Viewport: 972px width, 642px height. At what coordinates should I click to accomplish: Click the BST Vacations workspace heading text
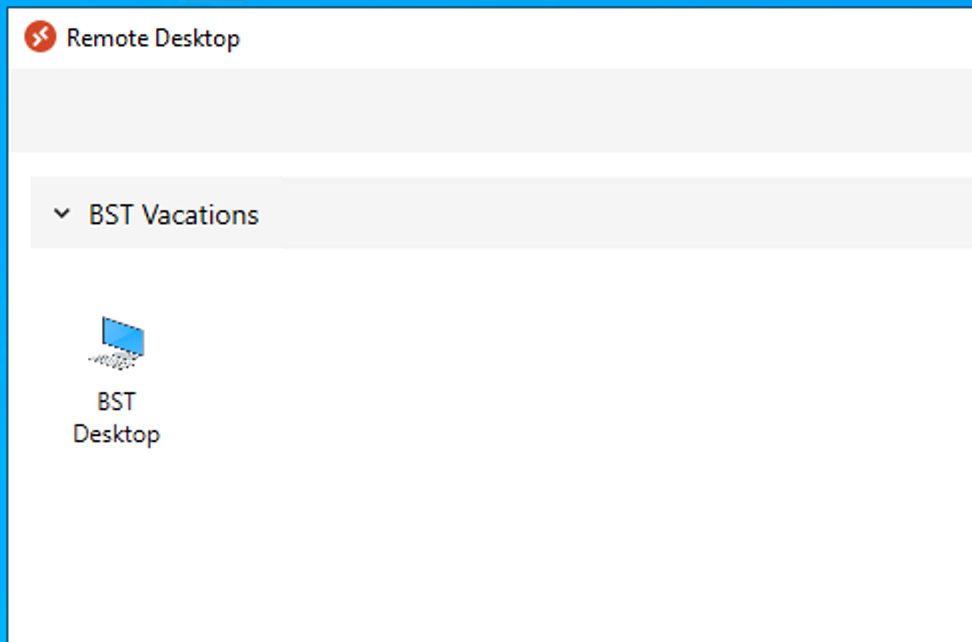(x=173, y=215)
